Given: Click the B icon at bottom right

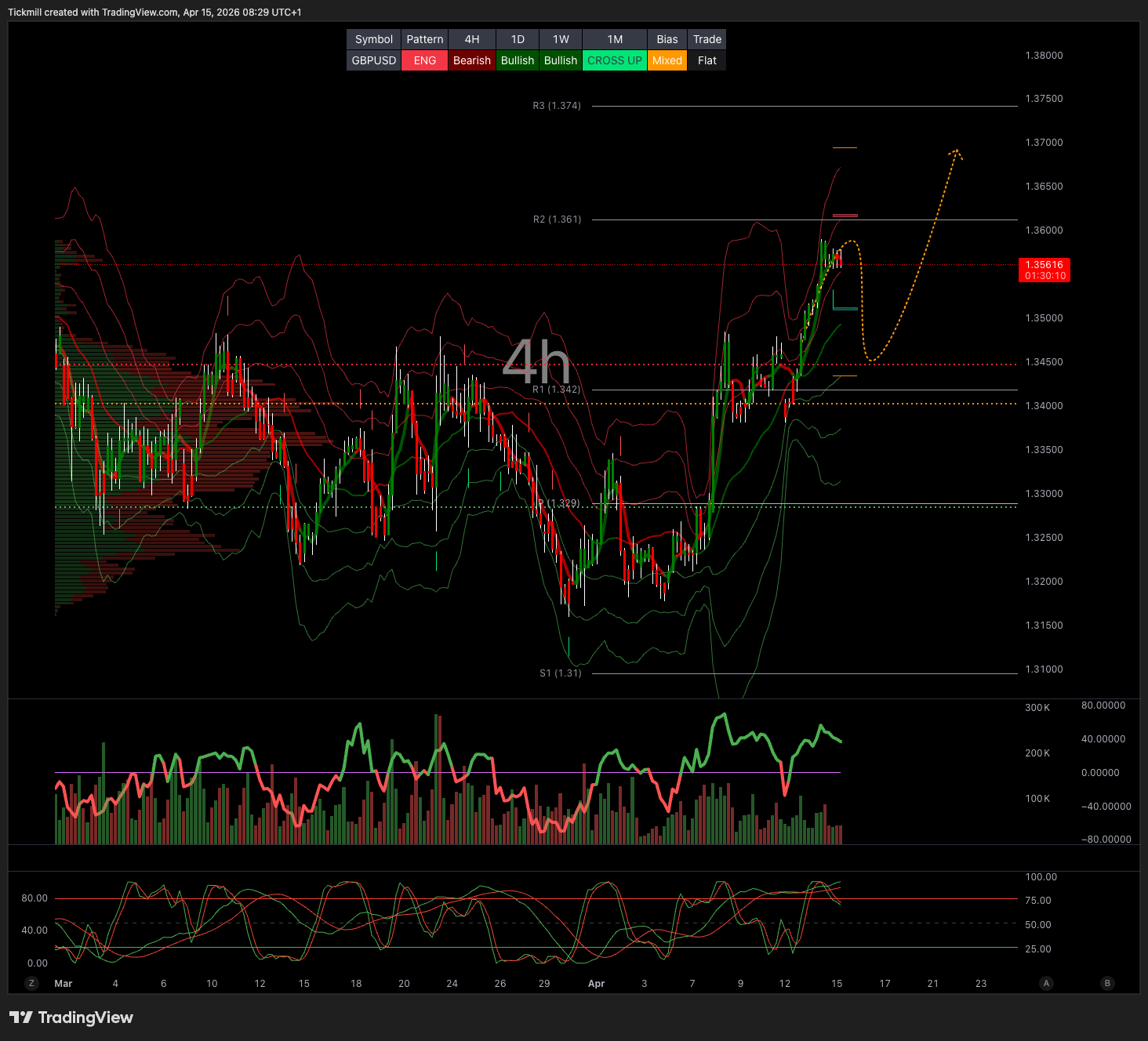Looking at the screenshot, I should pyautogui.click(x=1107, y=983).
